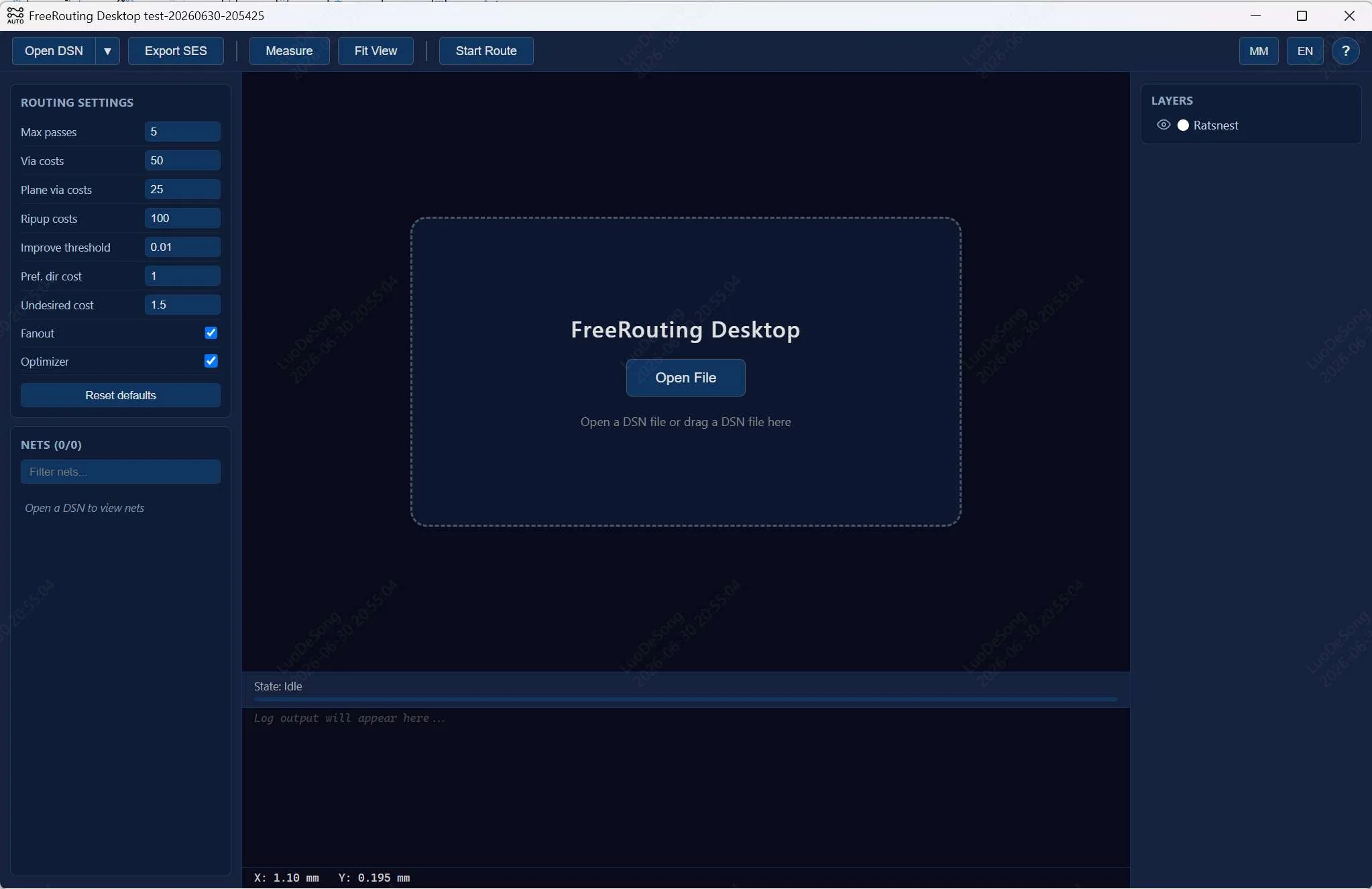
Task: Click the log output area placeholder text
Action: (349, 719)
